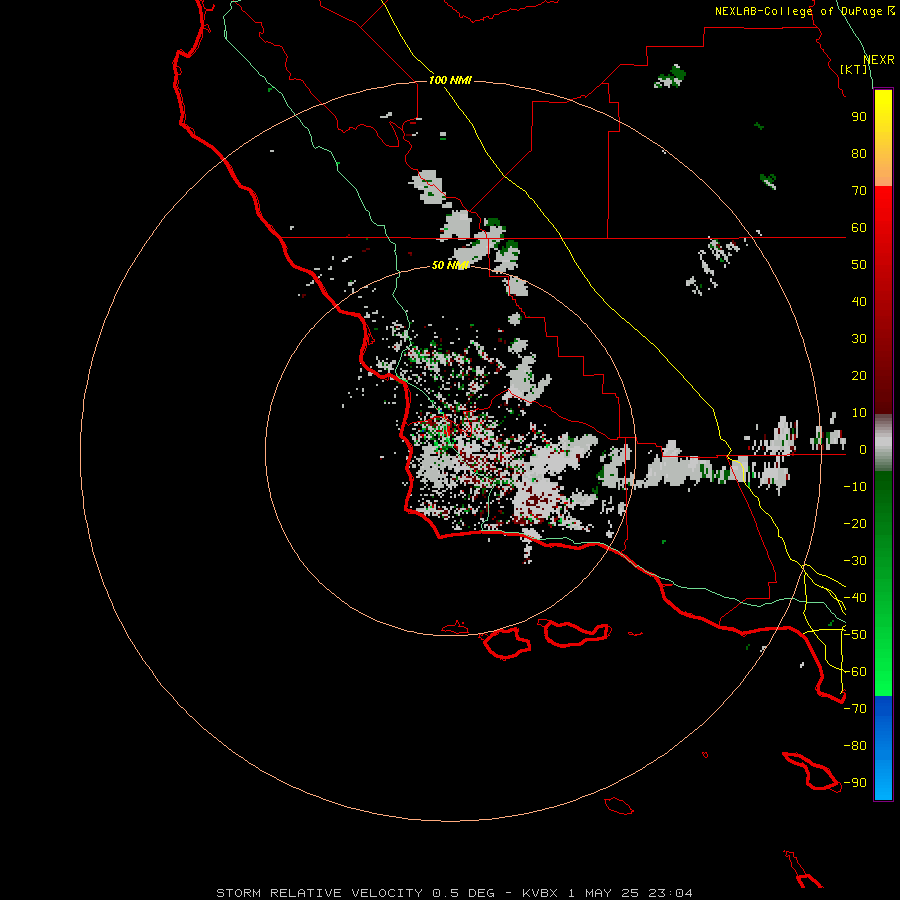
Task: Select the 100 NMI range ring label
Action: tap(450, 80)
